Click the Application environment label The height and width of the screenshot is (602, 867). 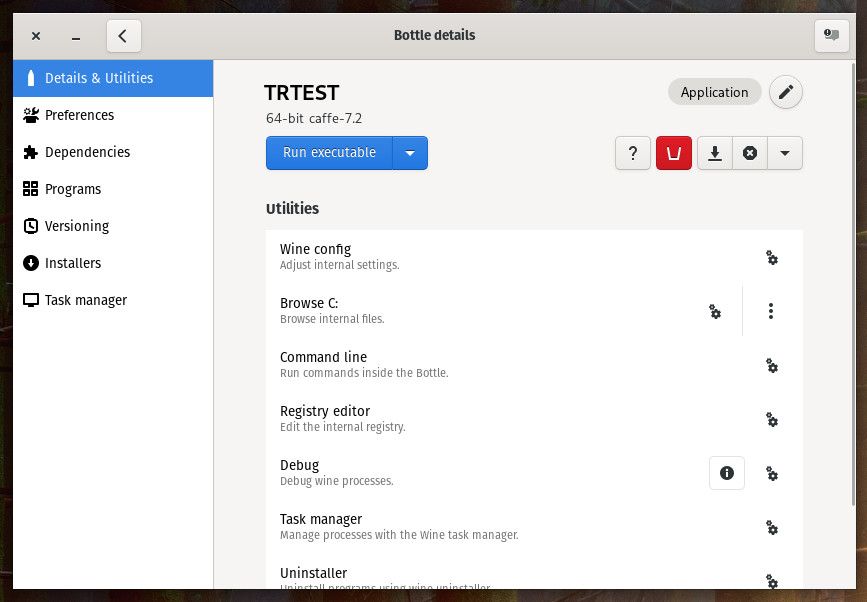pyautogui.click(x=714, y=92)
